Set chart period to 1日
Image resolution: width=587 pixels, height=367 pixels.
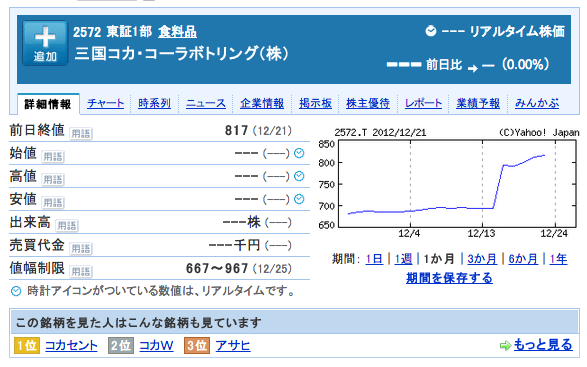[374, 259]
